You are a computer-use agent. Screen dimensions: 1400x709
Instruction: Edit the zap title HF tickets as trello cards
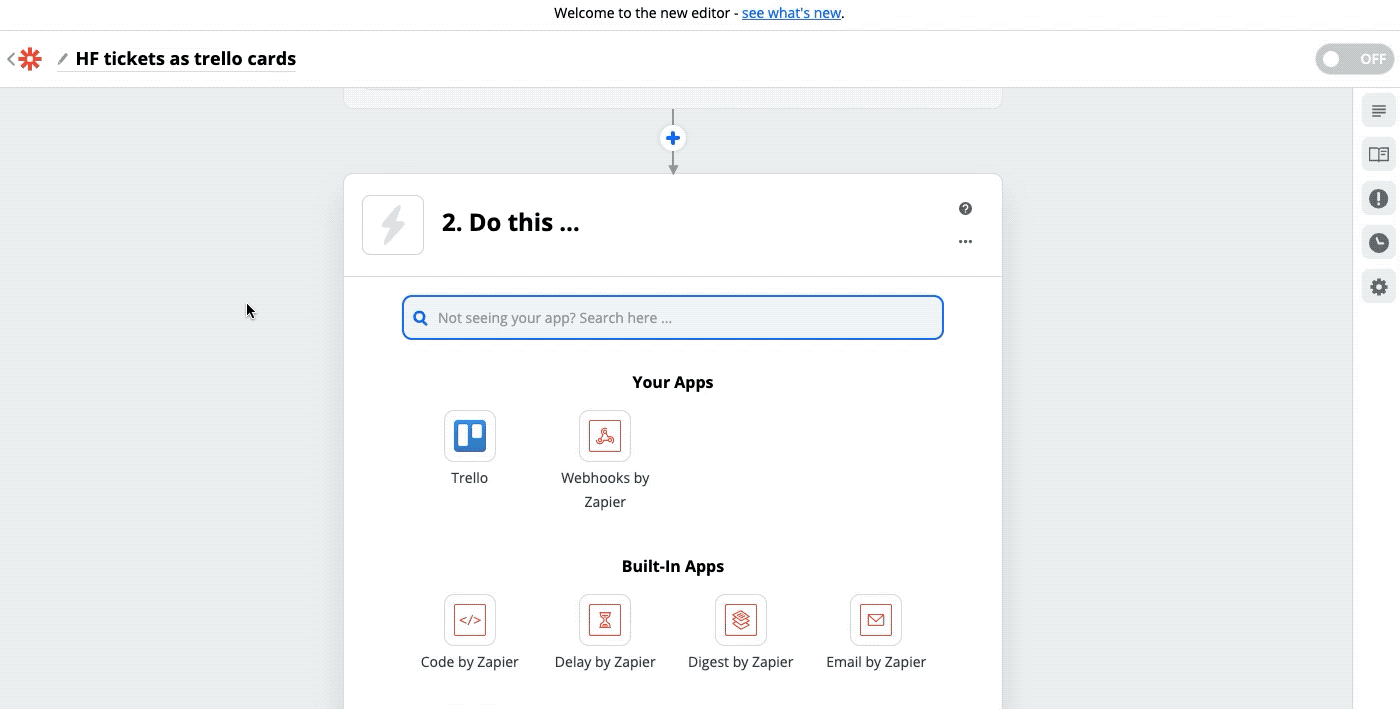pyautogui.click(x=186, y=59)
